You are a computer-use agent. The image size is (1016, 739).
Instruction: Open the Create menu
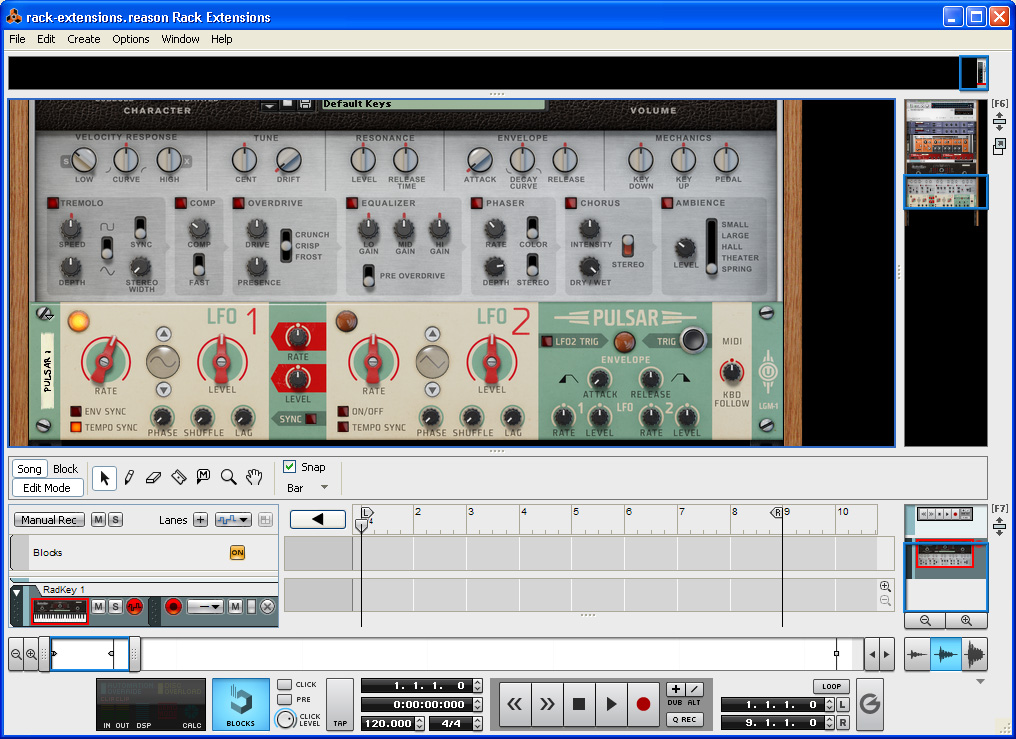click(x=84, y=39)
